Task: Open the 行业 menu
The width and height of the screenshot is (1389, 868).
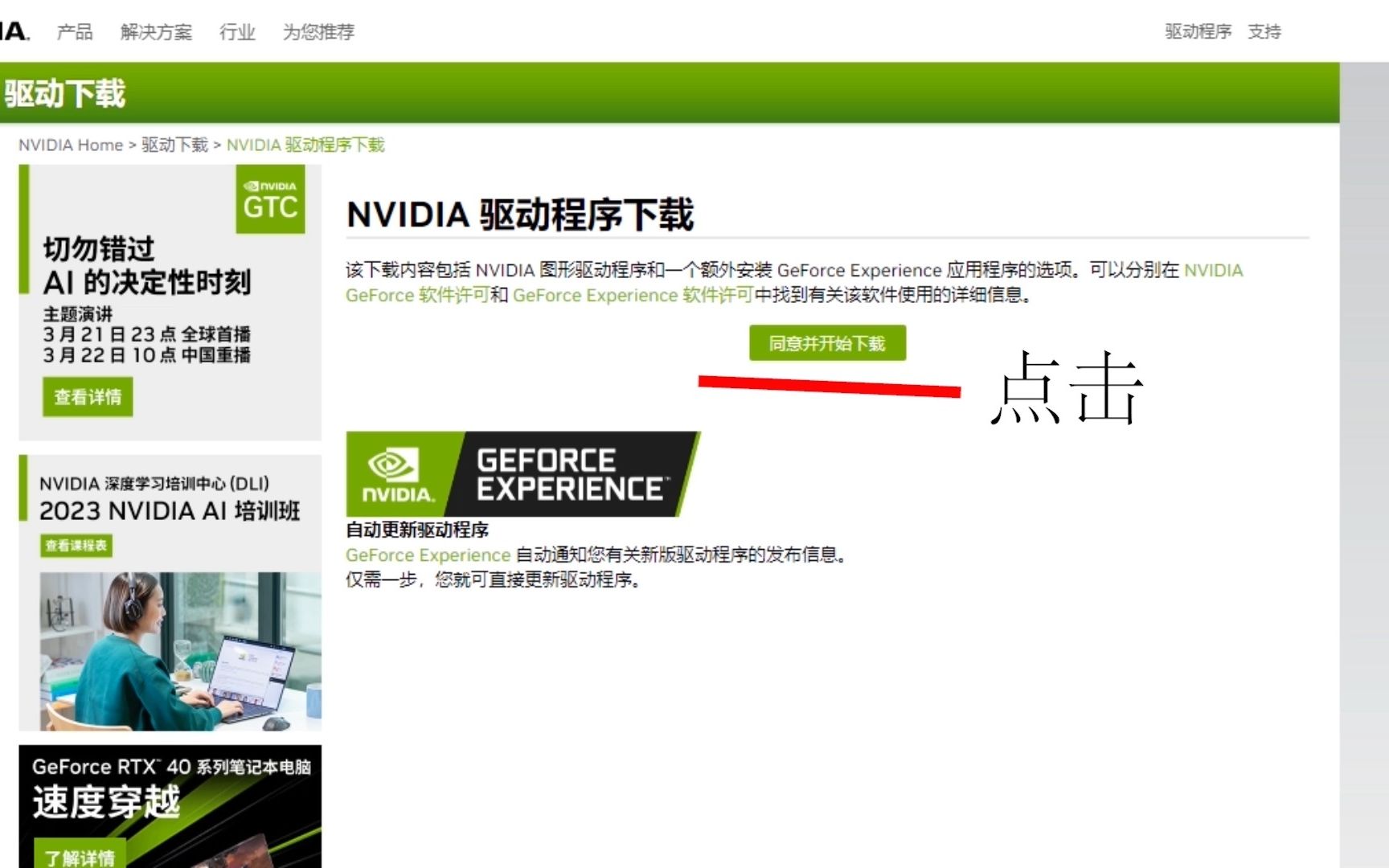Action: click(237, 32)
